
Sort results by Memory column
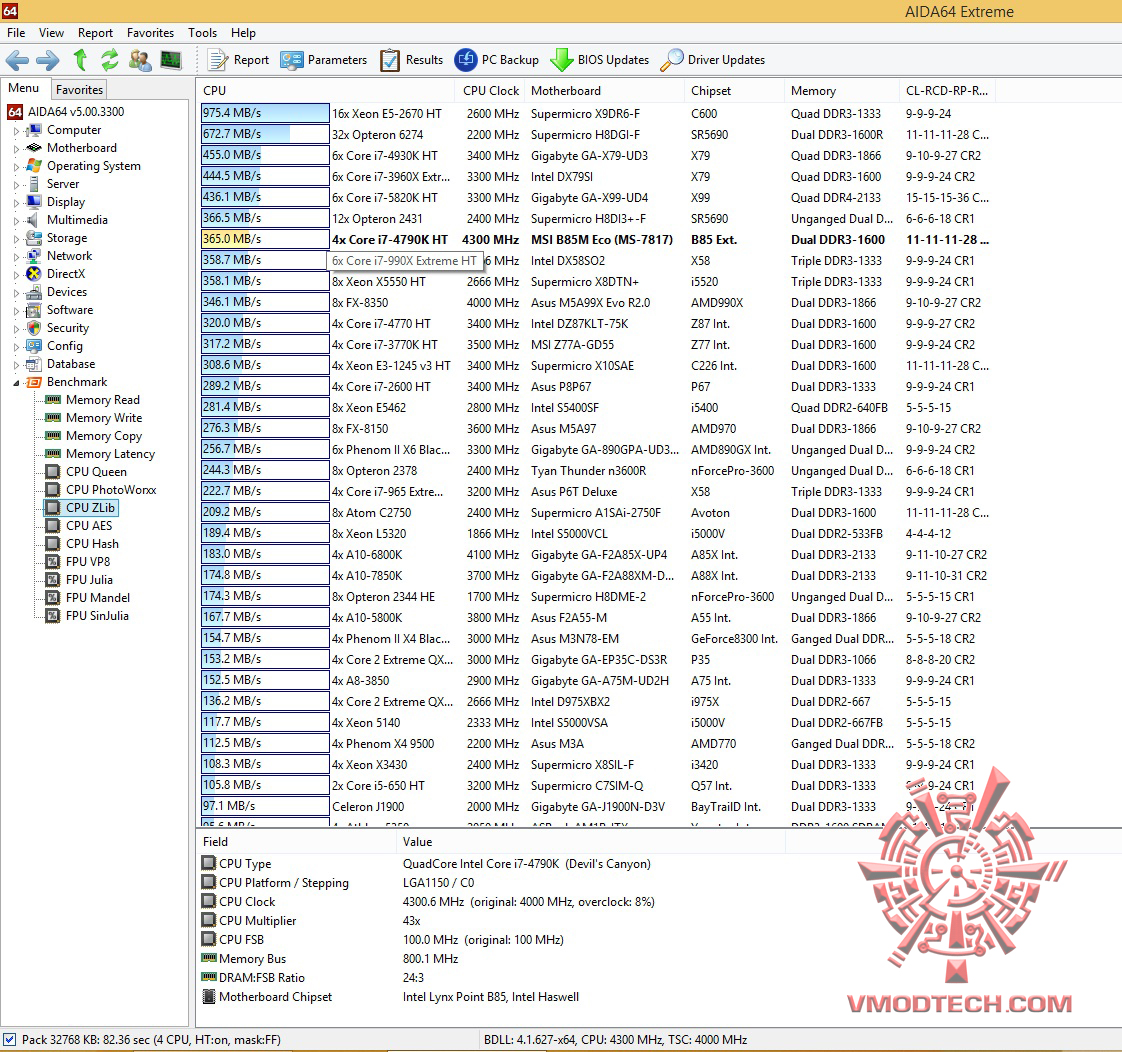click(x=841, y=91)
